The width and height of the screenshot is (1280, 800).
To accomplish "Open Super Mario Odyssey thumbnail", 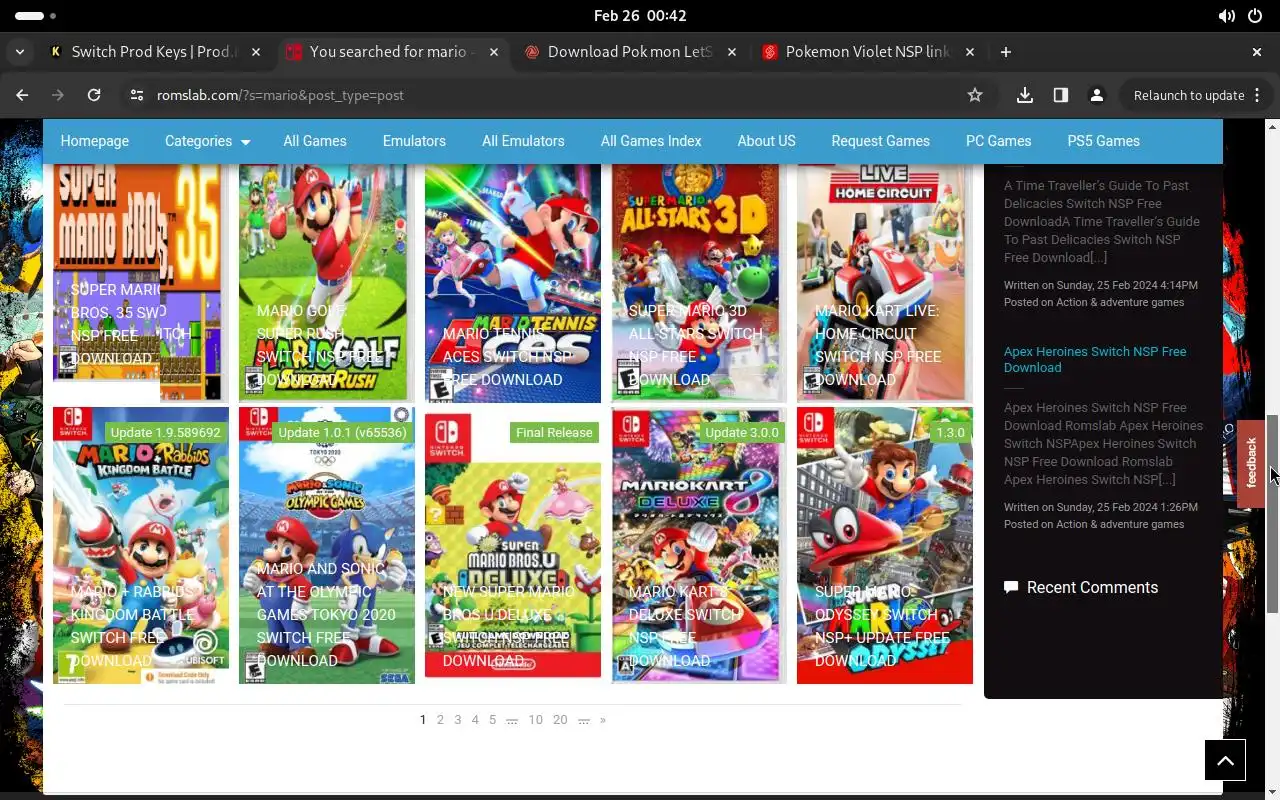I will point(884,545).
